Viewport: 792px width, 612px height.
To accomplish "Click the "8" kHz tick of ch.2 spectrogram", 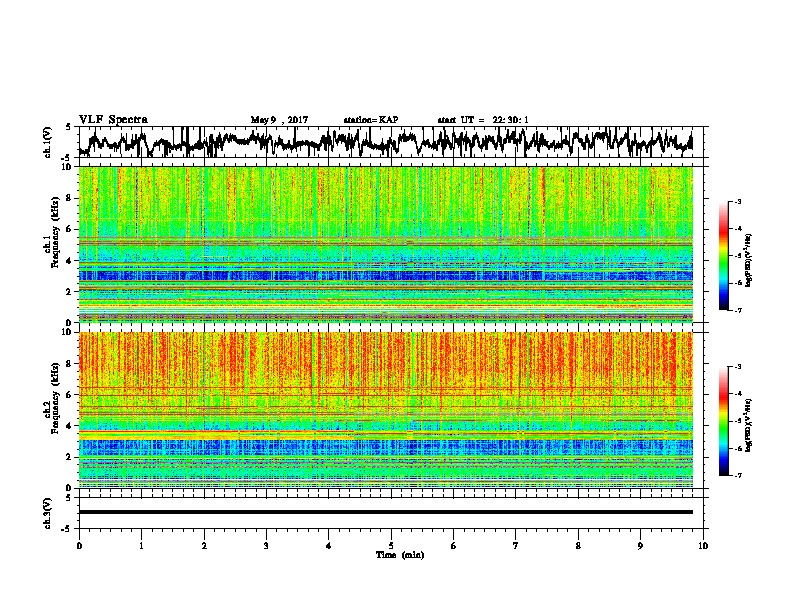I will [x=70, y=364].
